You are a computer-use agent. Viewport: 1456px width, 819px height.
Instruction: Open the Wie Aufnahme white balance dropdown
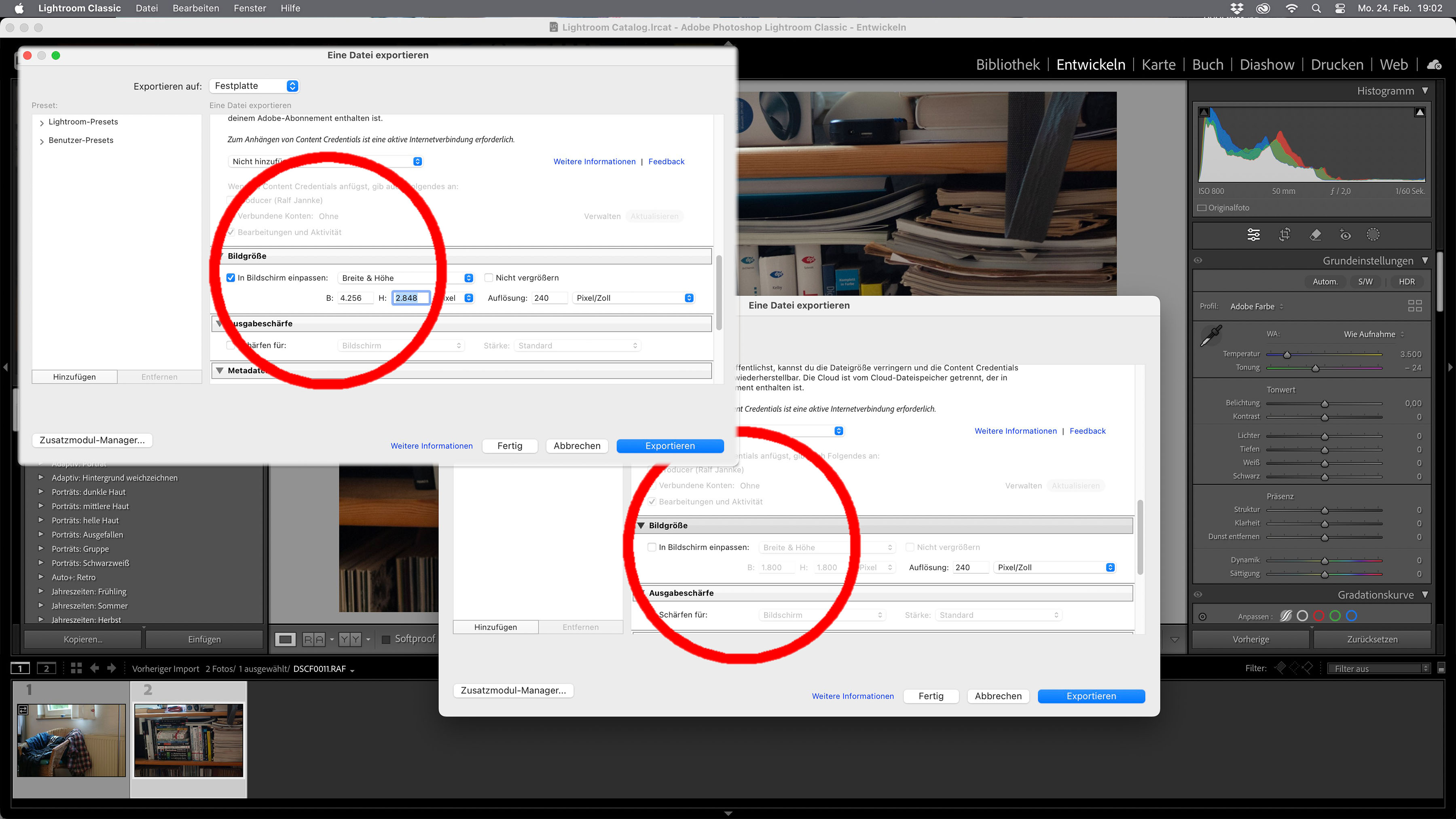tap(1373, 334)
